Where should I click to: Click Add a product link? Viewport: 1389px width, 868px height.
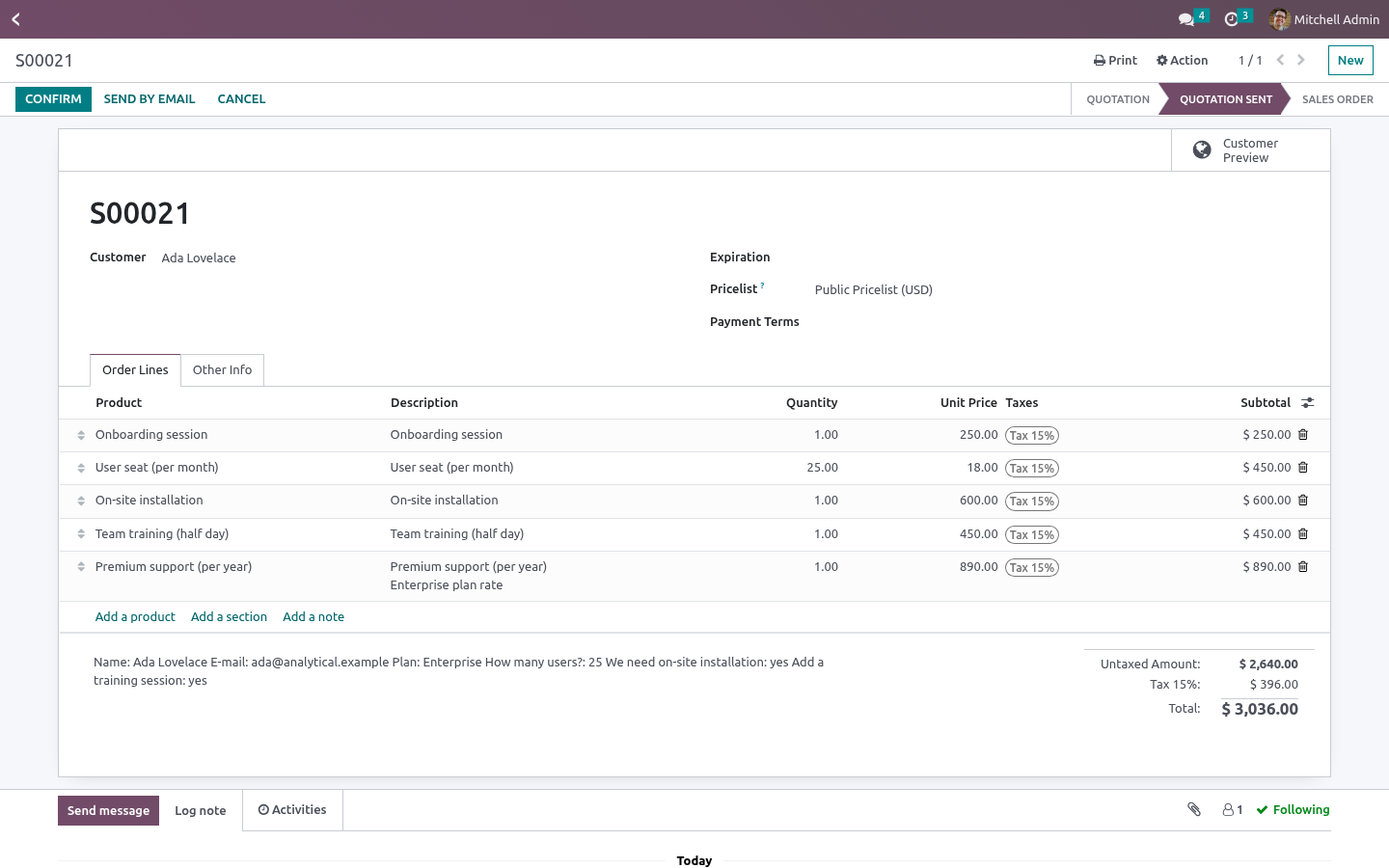[x=135, y=617]
